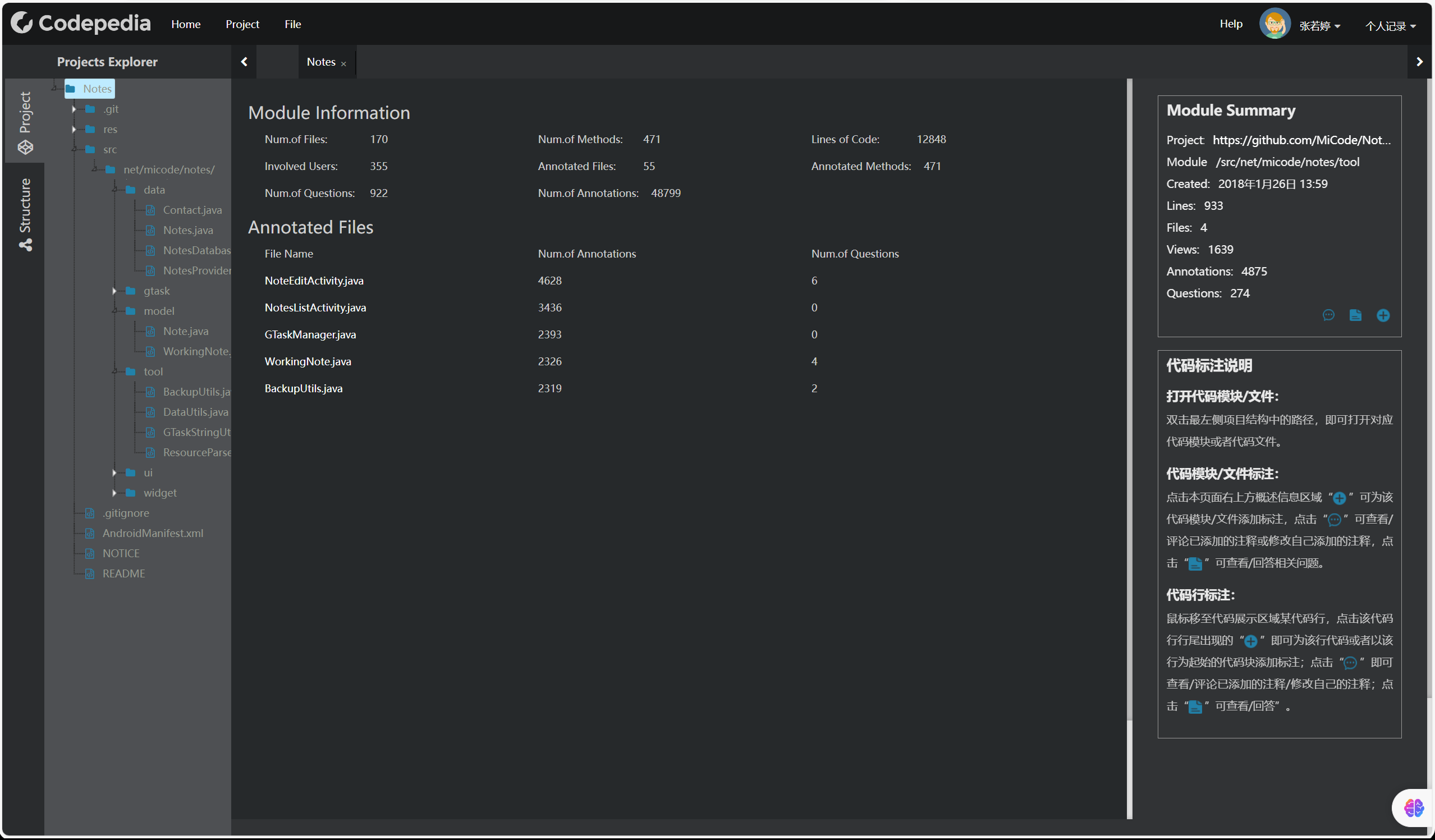1435x840 pixels.
Task: Expand the .git folder in tree
Action: point(74,109)
